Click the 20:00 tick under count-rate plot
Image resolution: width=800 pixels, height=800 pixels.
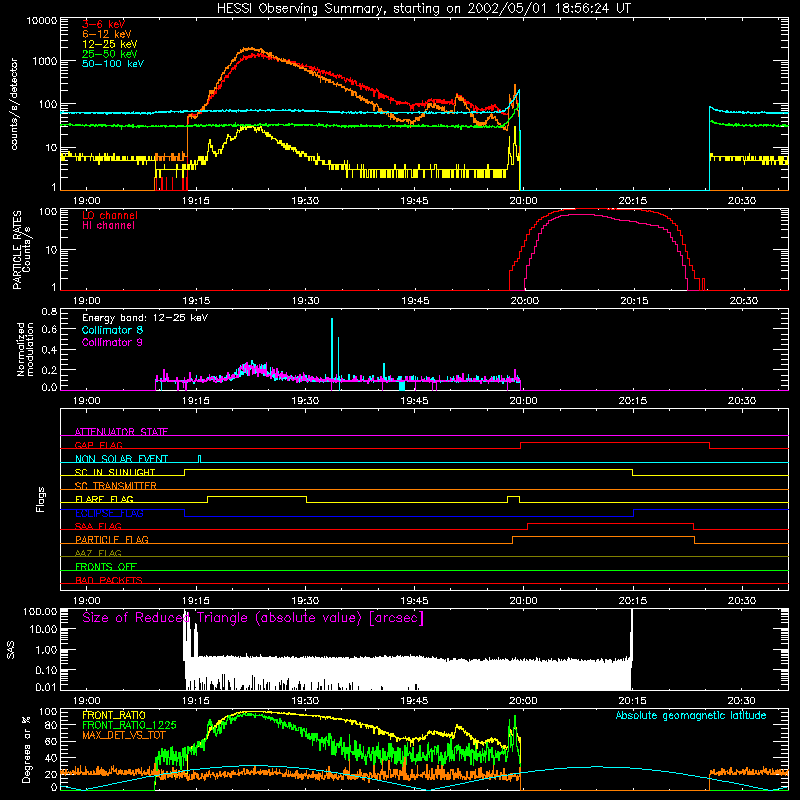point(523,201)
